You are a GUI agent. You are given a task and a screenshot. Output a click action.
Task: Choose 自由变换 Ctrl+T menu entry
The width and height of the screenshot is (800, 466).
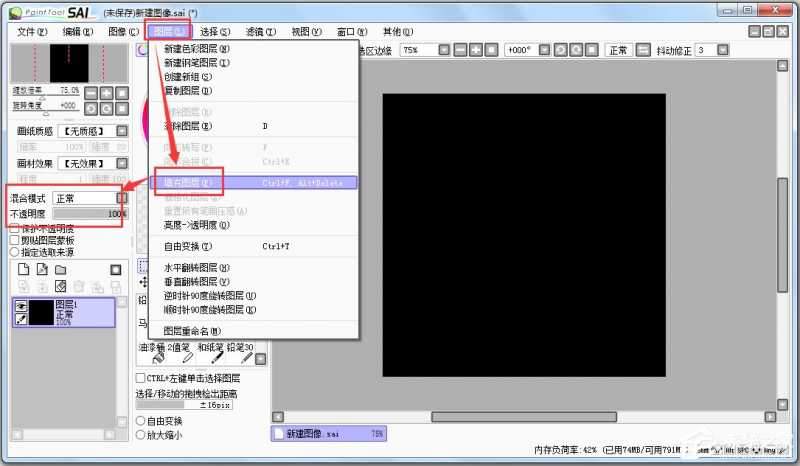tap(254, 247)
